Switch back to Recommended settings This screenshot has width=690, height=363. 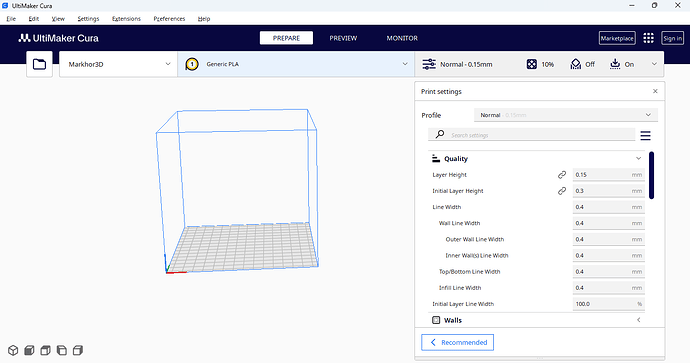(x=458, y=342)
